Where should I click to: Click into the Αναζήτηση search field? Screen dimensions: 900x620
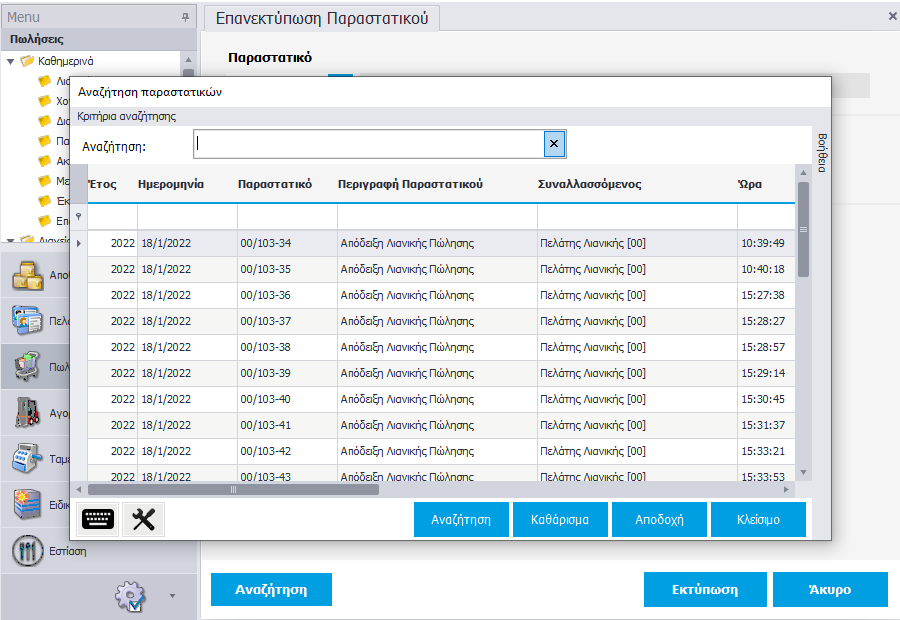368,145
